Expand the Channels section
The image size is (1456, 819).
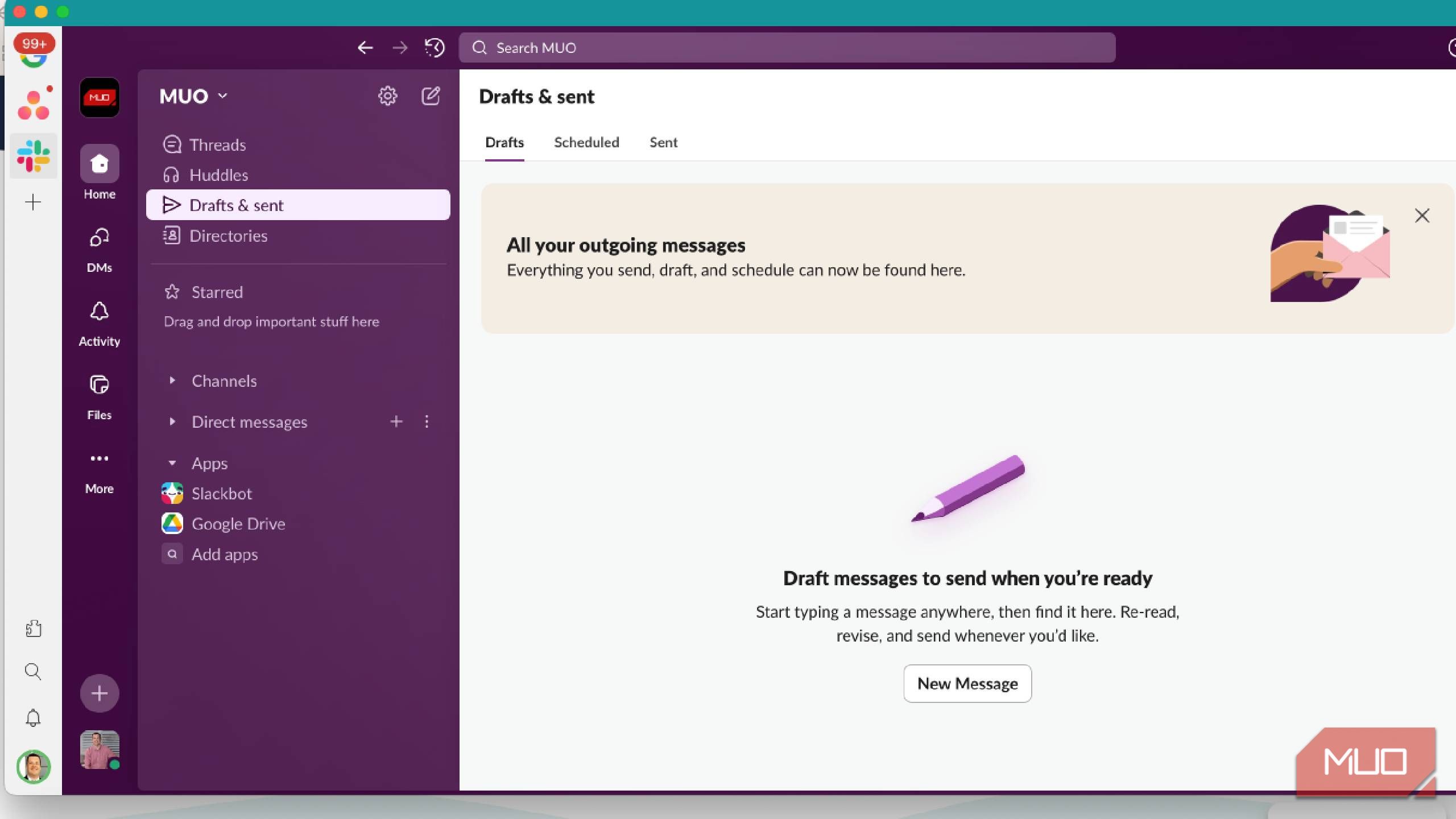(172, 380)
